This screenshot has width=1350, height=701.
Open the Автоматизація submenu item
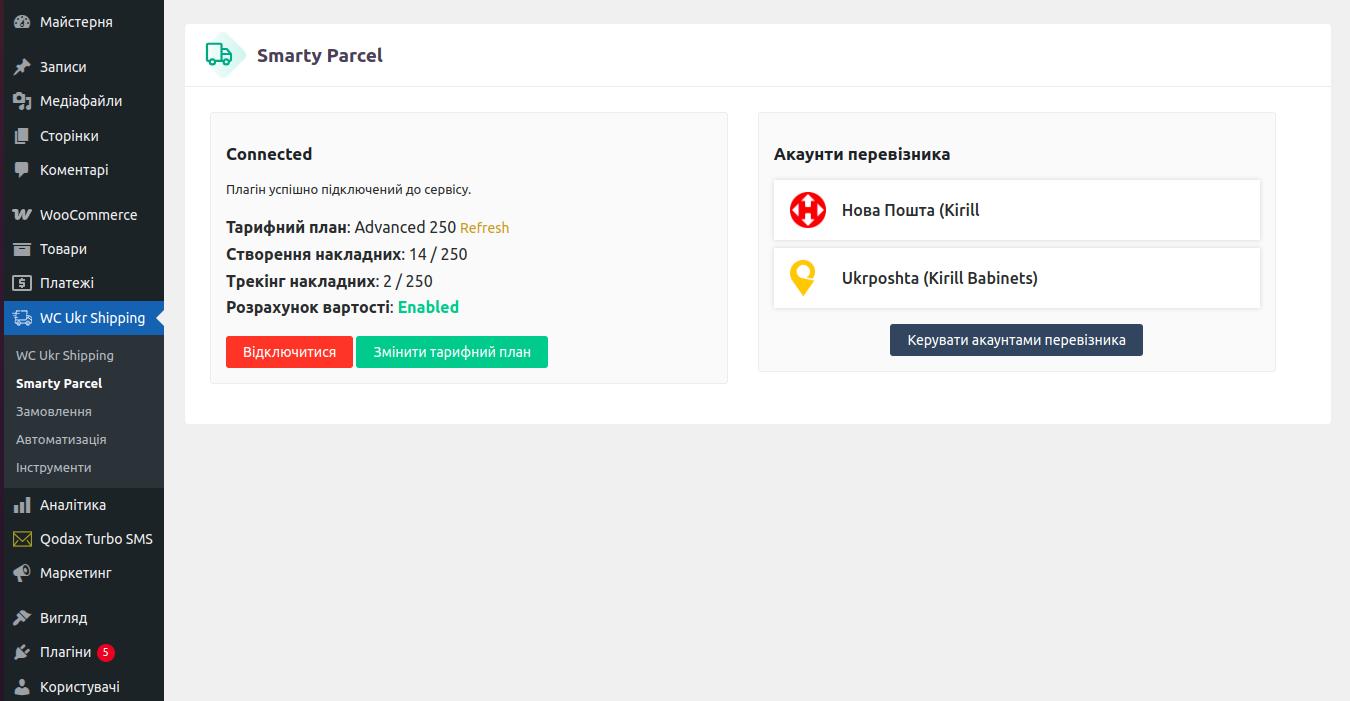pyautogui.click(x=61, y=439)
